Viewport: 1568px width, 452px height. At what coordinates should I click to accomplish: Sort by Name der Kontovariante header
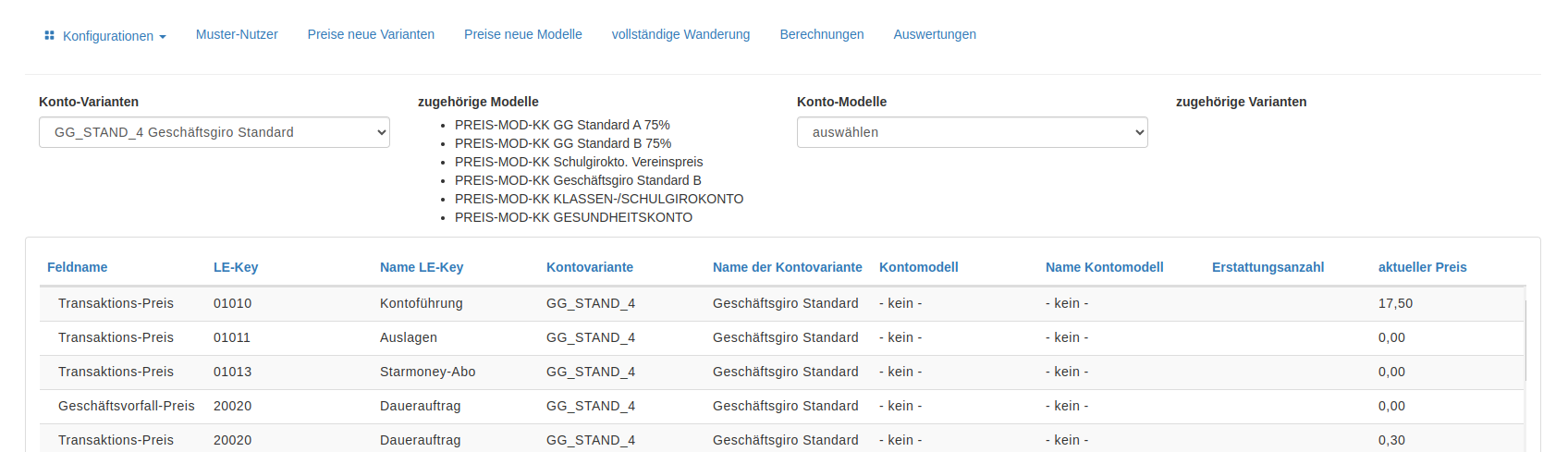click(x=788, y=267)
